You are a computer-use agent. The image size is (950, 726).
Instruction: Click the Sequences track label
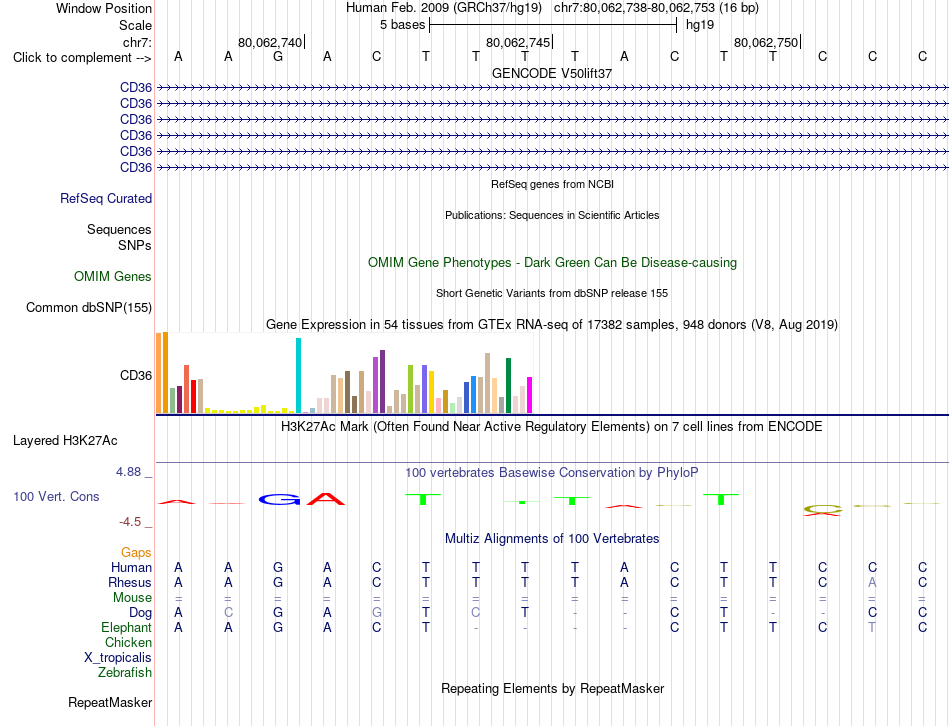[x=119, y=230]
